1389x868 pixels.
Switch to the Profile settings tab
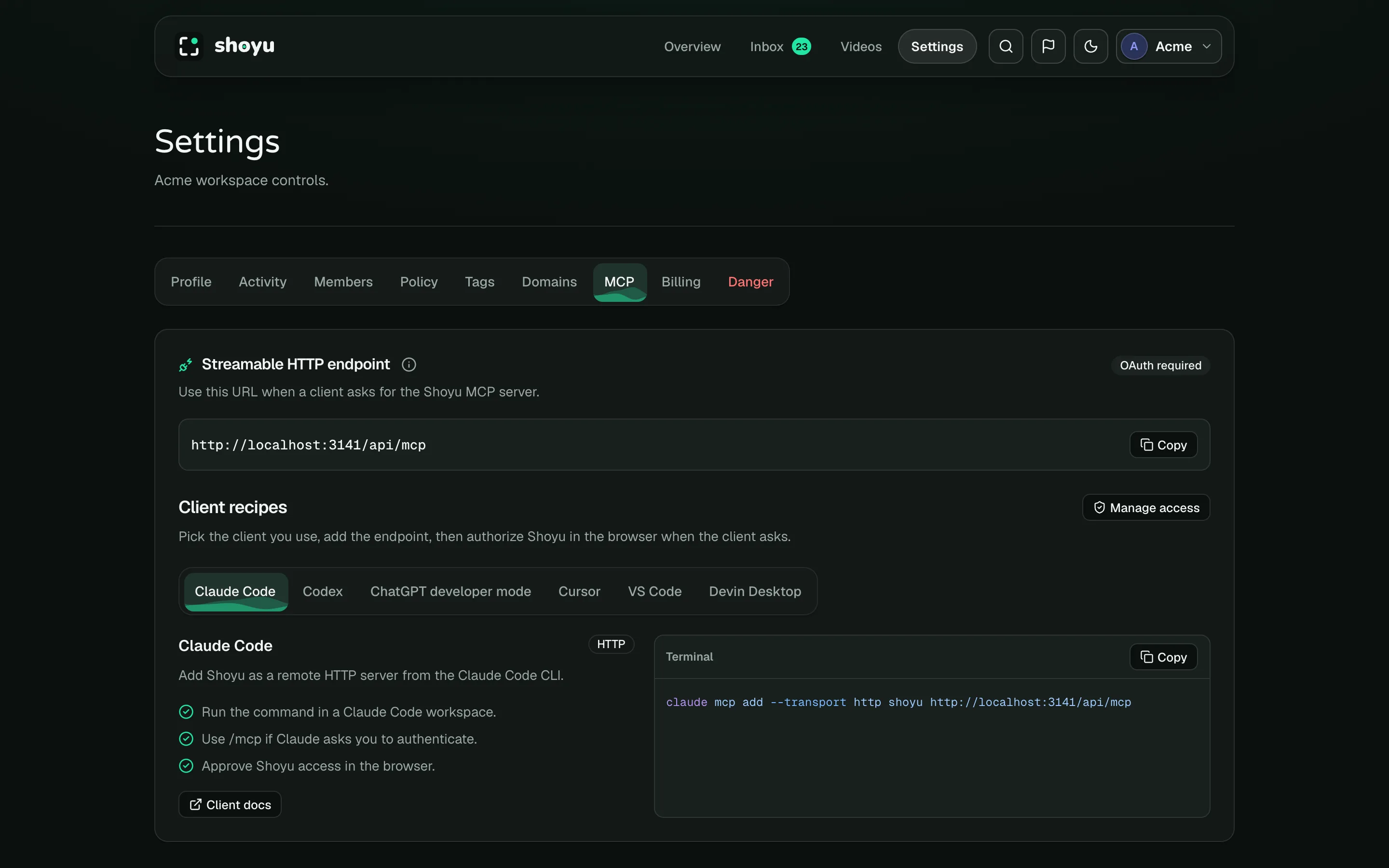tap(191, 282)
